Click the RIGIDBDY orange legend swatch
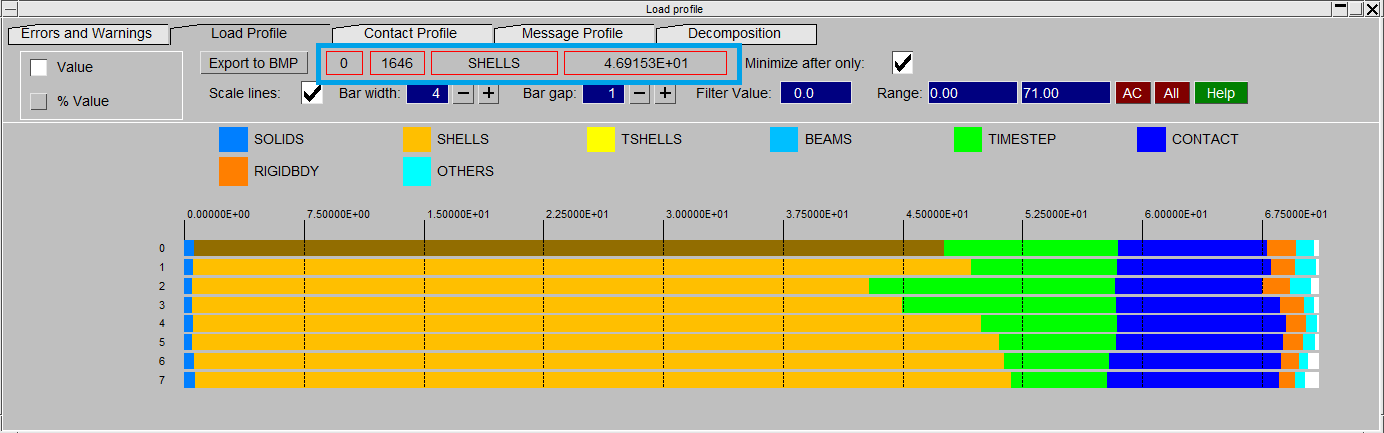 coord(233,172)
